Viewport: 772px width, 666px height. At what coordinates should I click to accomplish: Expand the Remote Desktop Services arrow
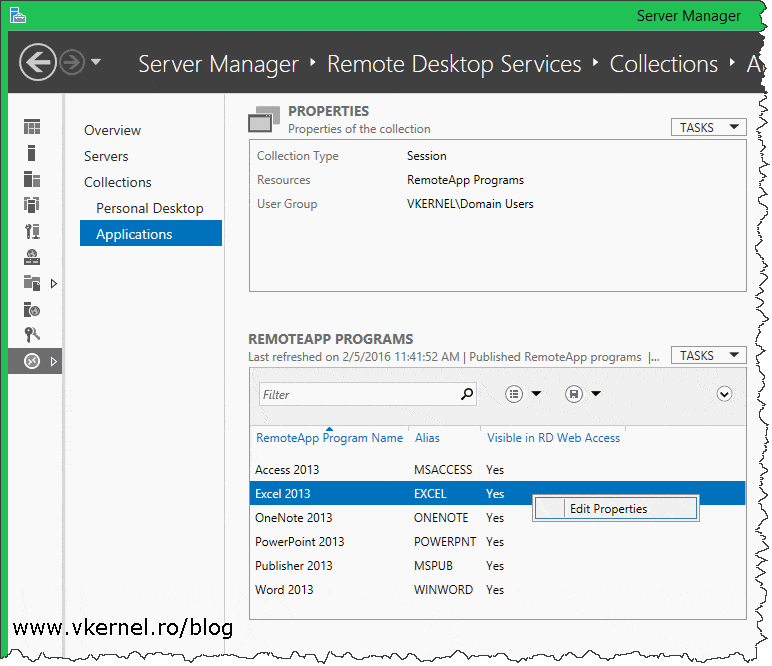click(x=54, y=362)
